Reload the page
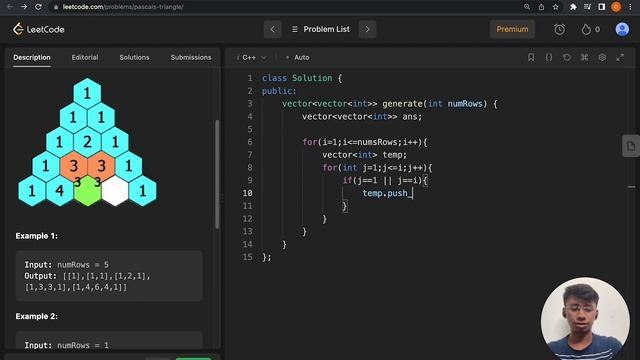The height and width of the screenshot is (360, 640). pyautogui.click(x=38, y=7)
